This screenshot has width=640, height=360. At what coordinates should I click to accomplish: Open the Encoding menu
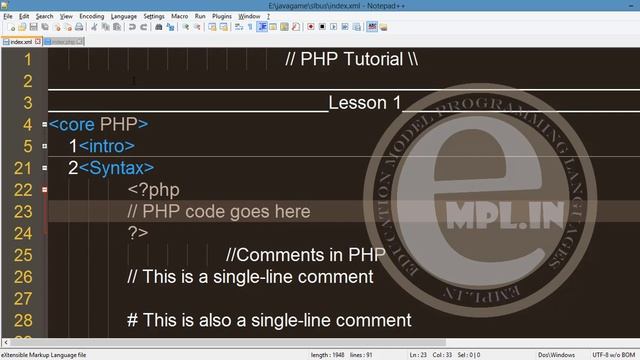pos(92,16)
